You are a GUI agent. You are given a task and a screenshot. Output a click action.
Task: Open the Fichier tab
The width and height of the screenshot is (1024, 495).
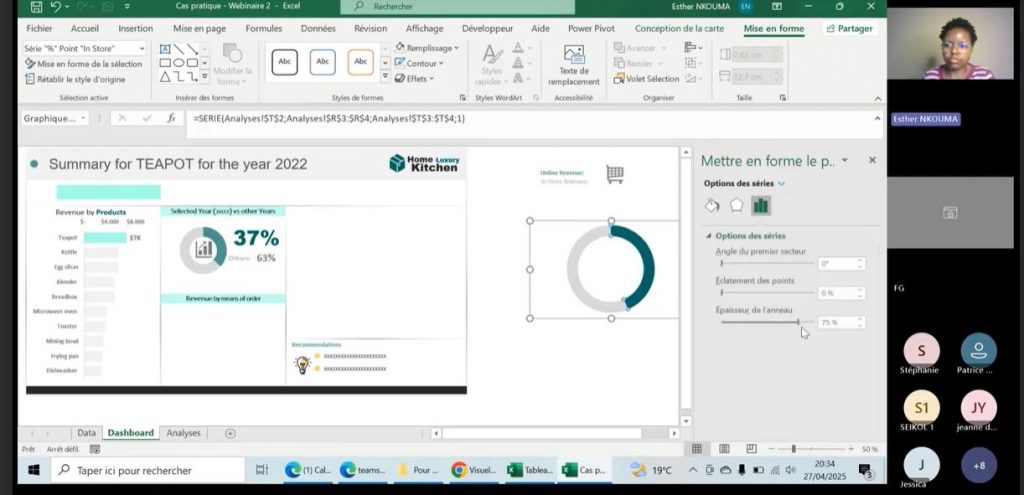coord(39,29)
